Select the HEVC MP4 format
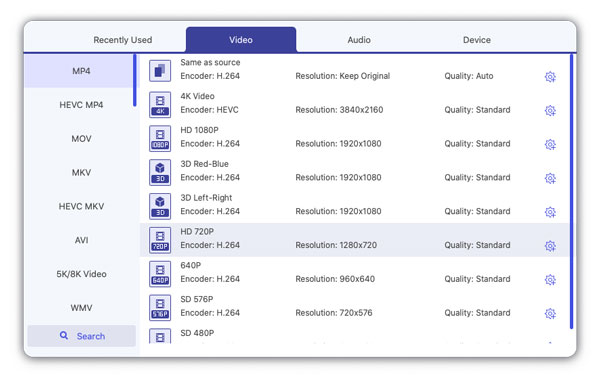Screen dimensions: 600x383 [81, 105]
